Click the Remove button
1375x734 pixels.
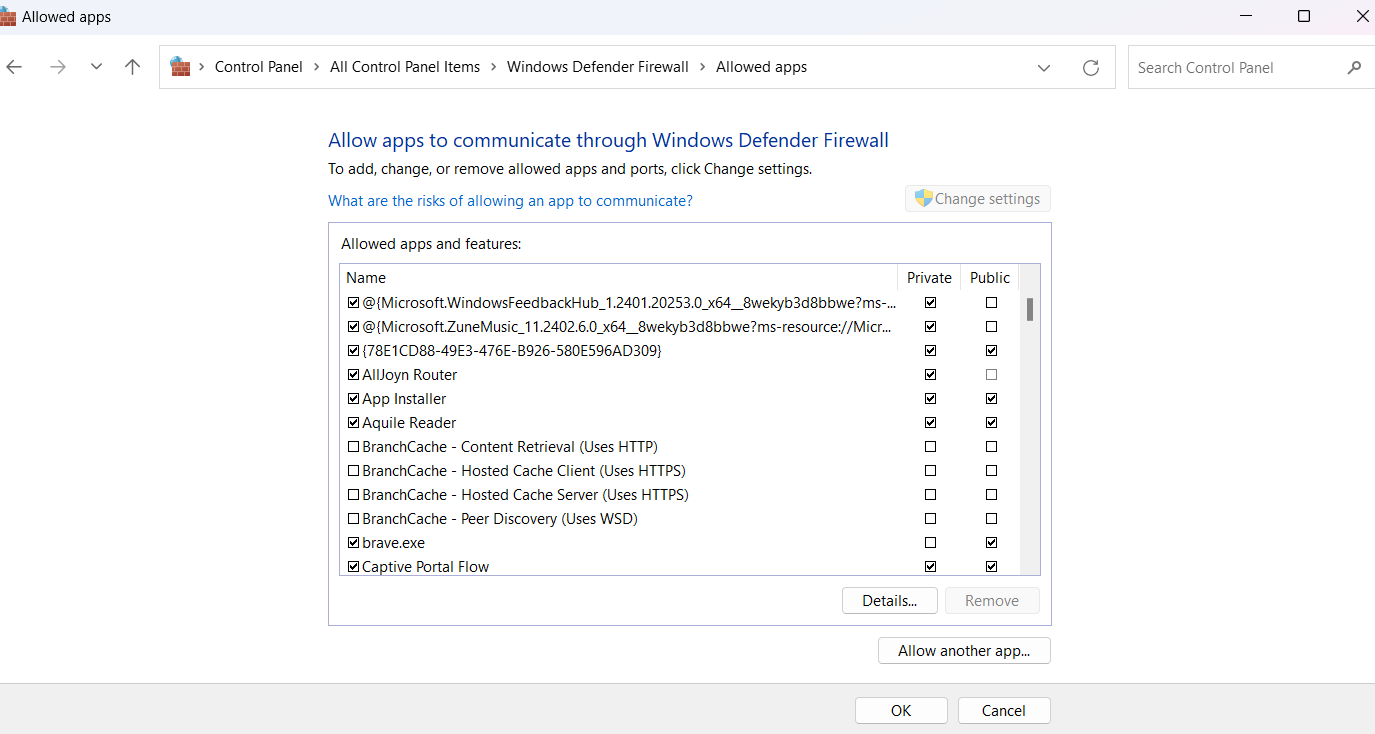(992, 600)
